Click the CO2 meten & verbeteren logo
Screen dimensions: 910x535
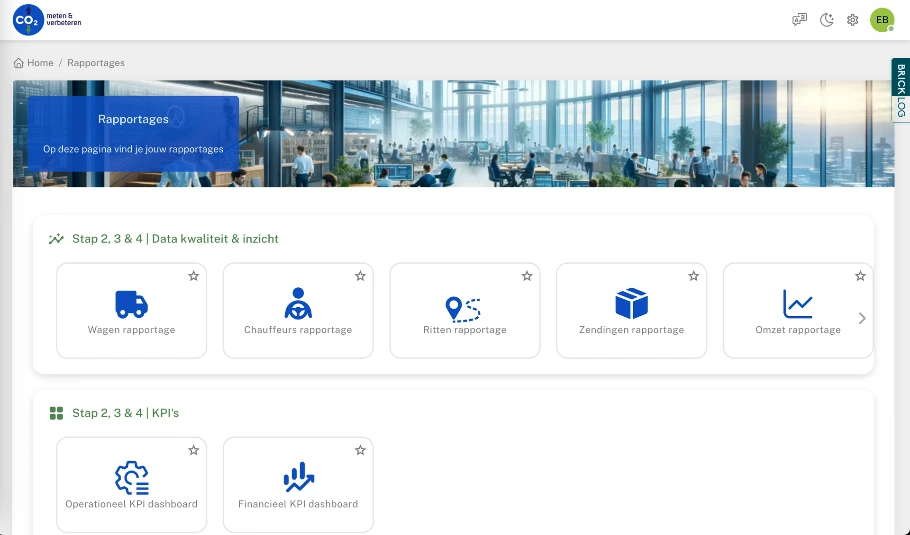point(47,20)
